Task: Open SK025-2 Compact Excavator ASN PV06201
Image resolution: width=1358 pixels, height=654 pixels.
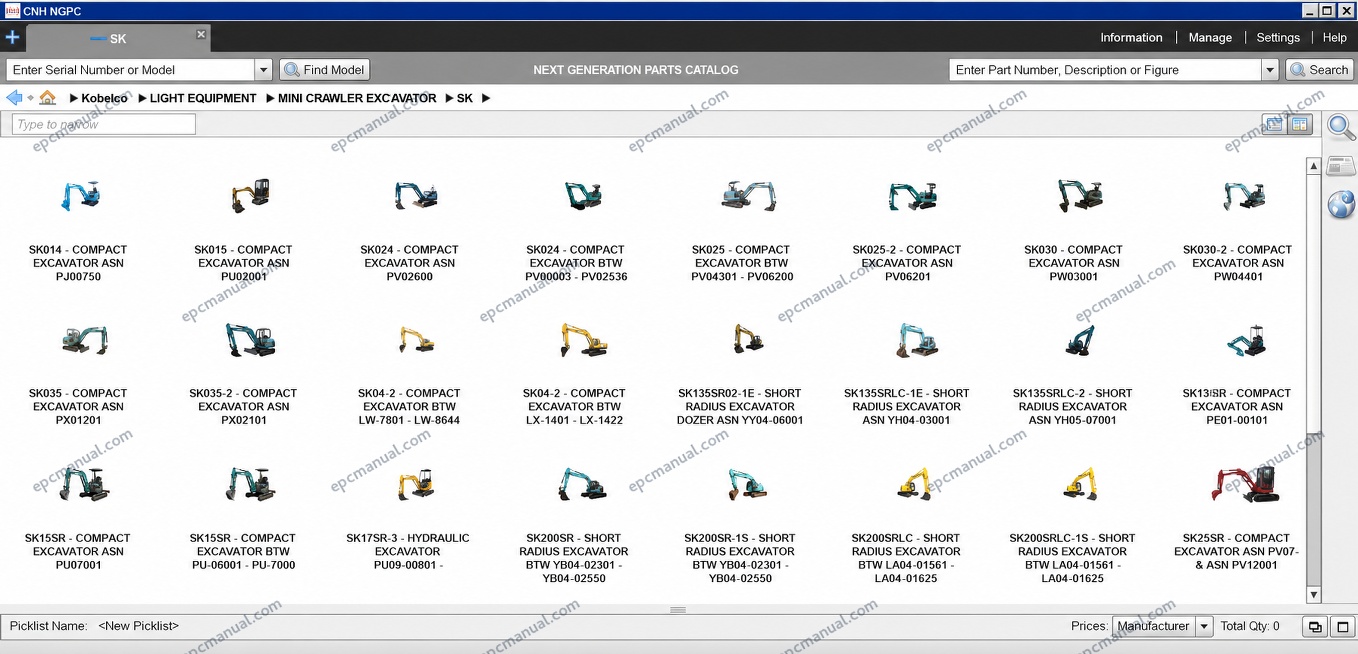Action: click(x=907, y=230)
